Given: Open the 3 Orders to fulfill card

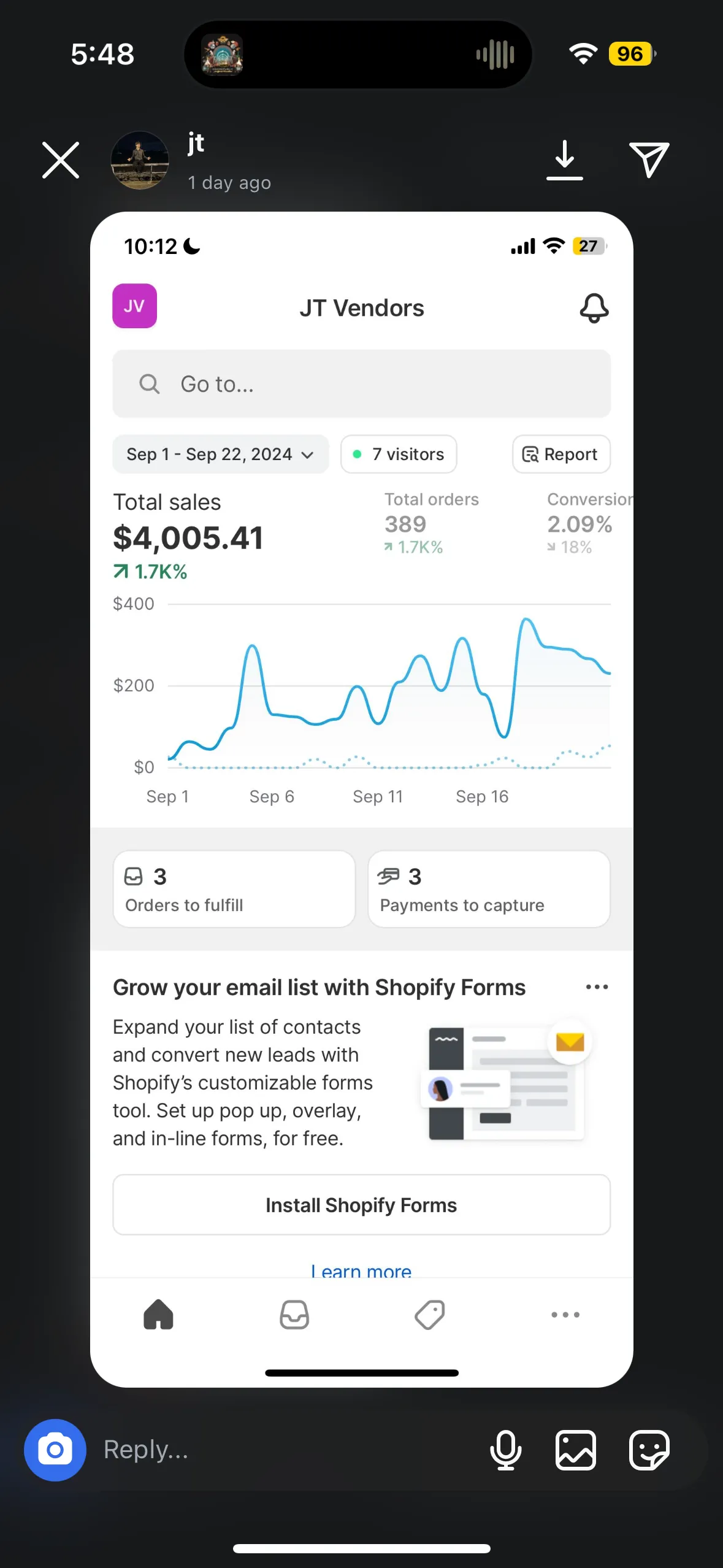Looking at the screenshot, I should click(x=234, y=889).
